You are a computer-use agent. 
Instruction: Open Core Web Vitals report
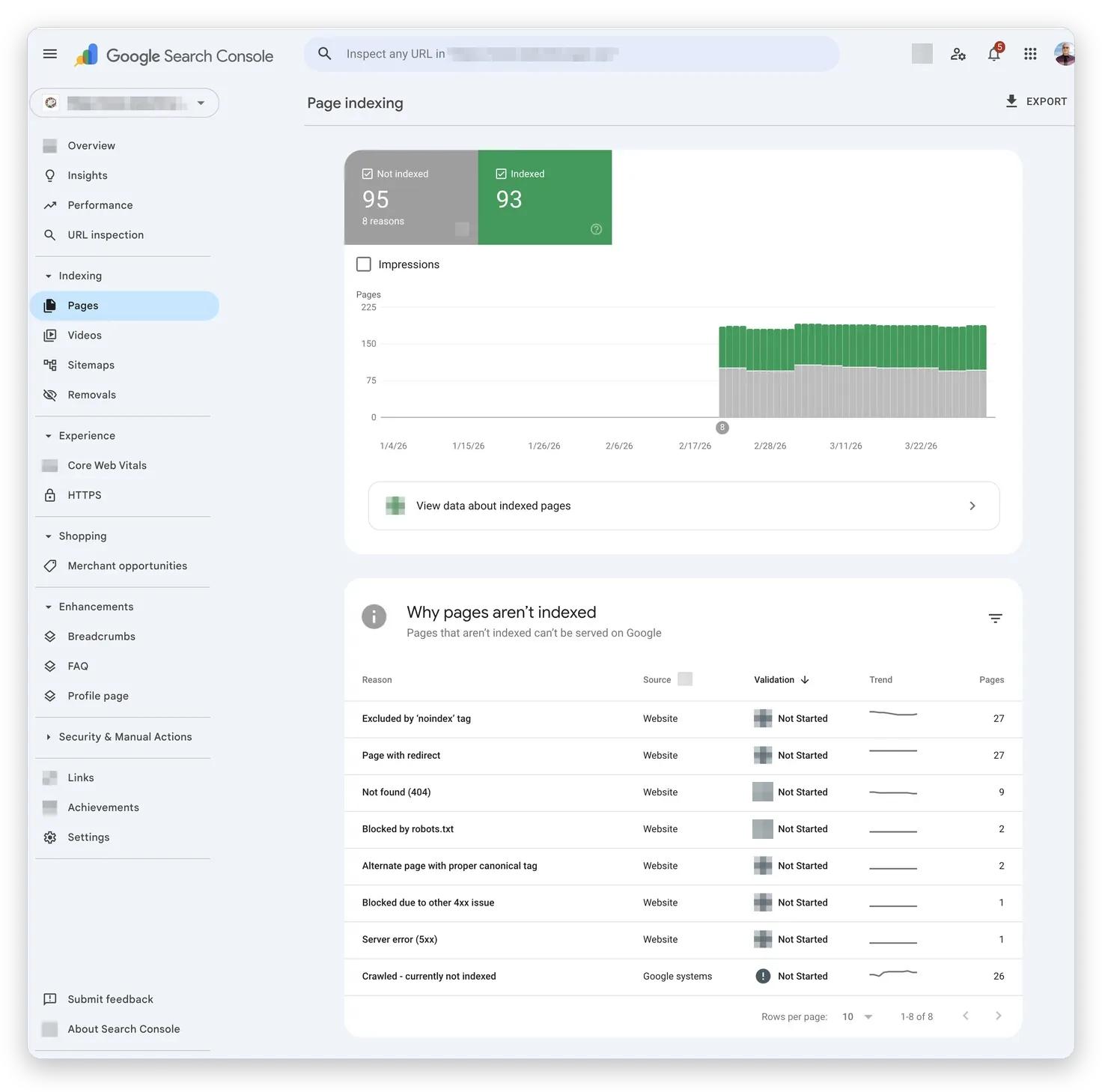pos(124,465)
